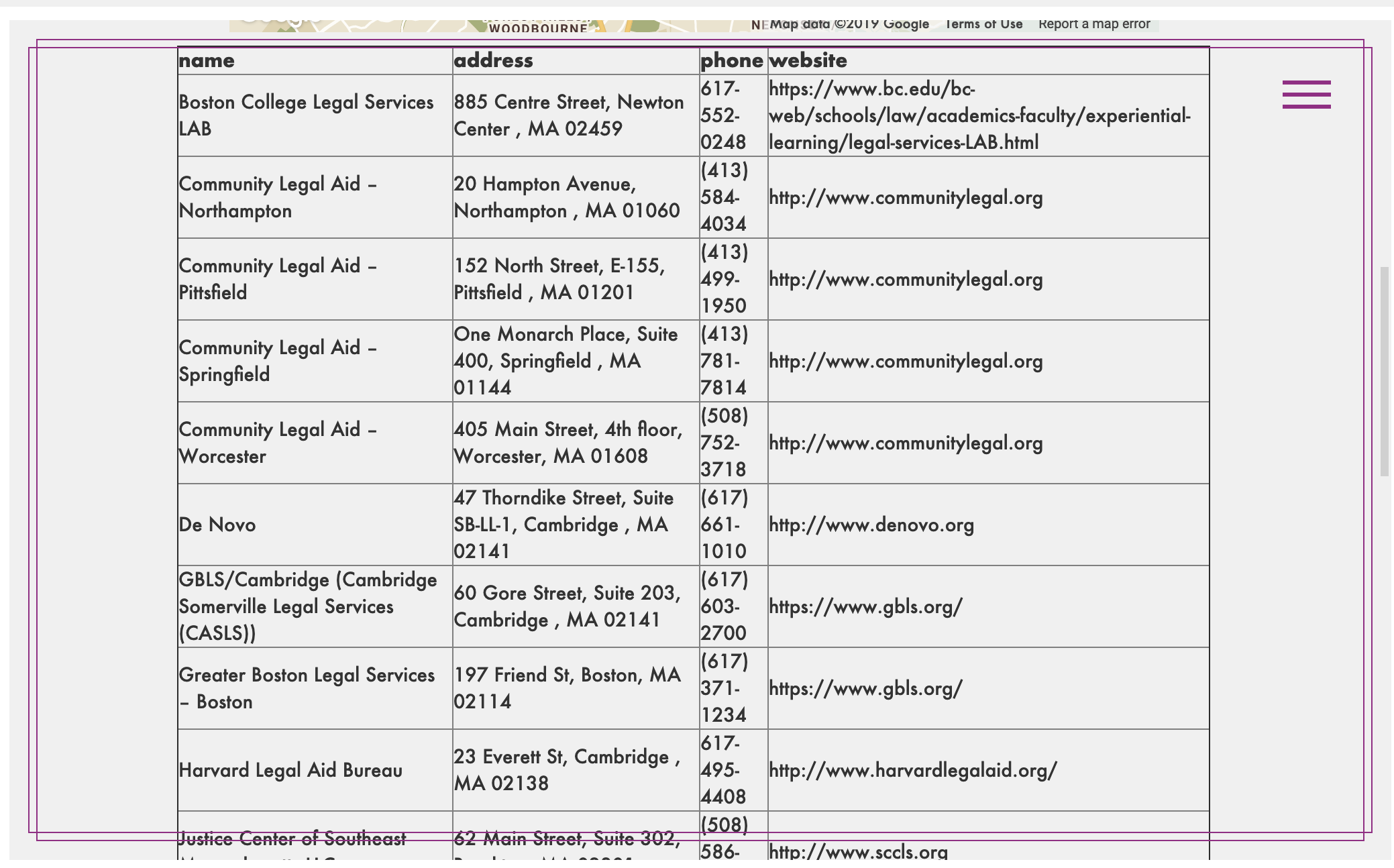Click De Novo phone number cell
Viewport: 1394px width, 868px height.
click(x=724, y=525)
